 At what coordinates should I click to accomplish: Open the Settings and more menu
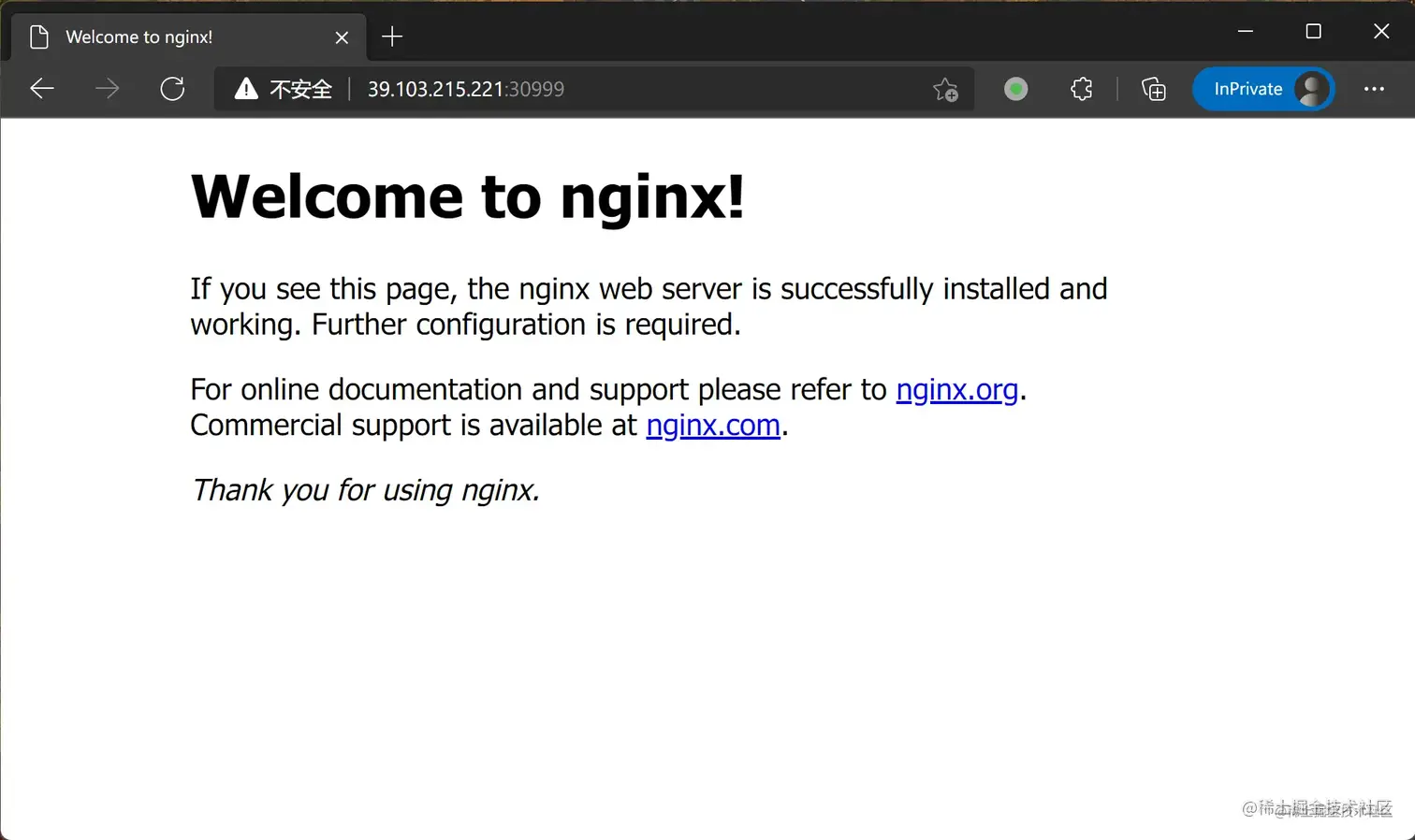tap(1374, 89)
